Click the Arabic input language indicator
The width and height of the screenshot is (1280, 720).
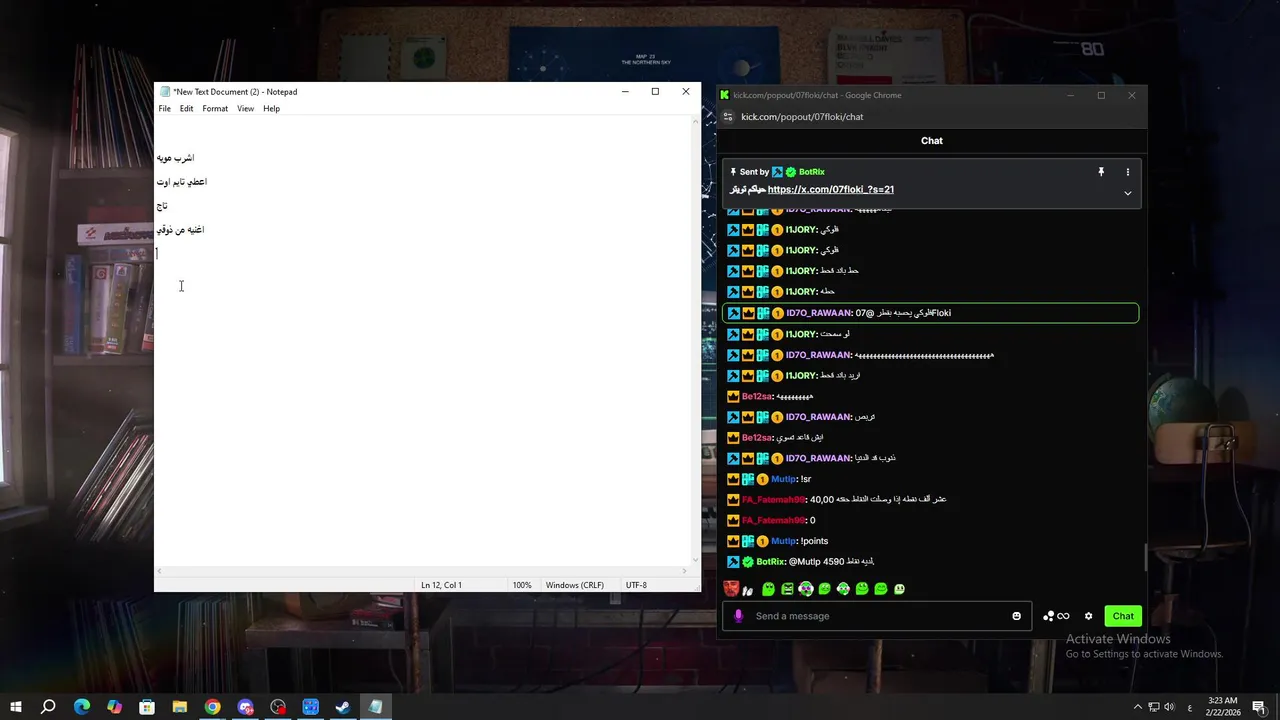point(1189,707)
